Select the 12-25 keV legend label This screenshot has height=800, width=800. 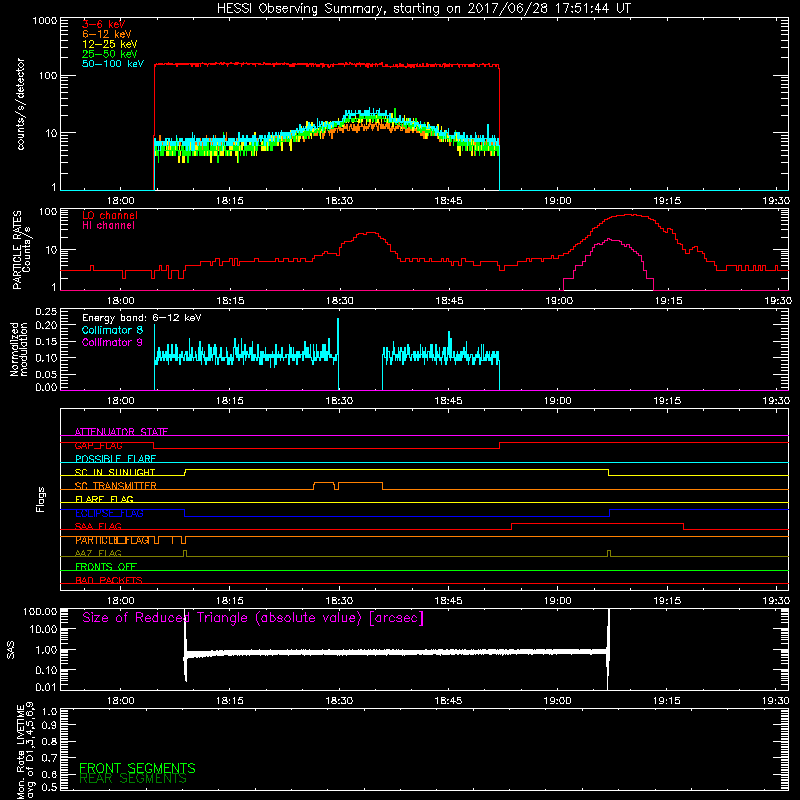coord(110,44)
